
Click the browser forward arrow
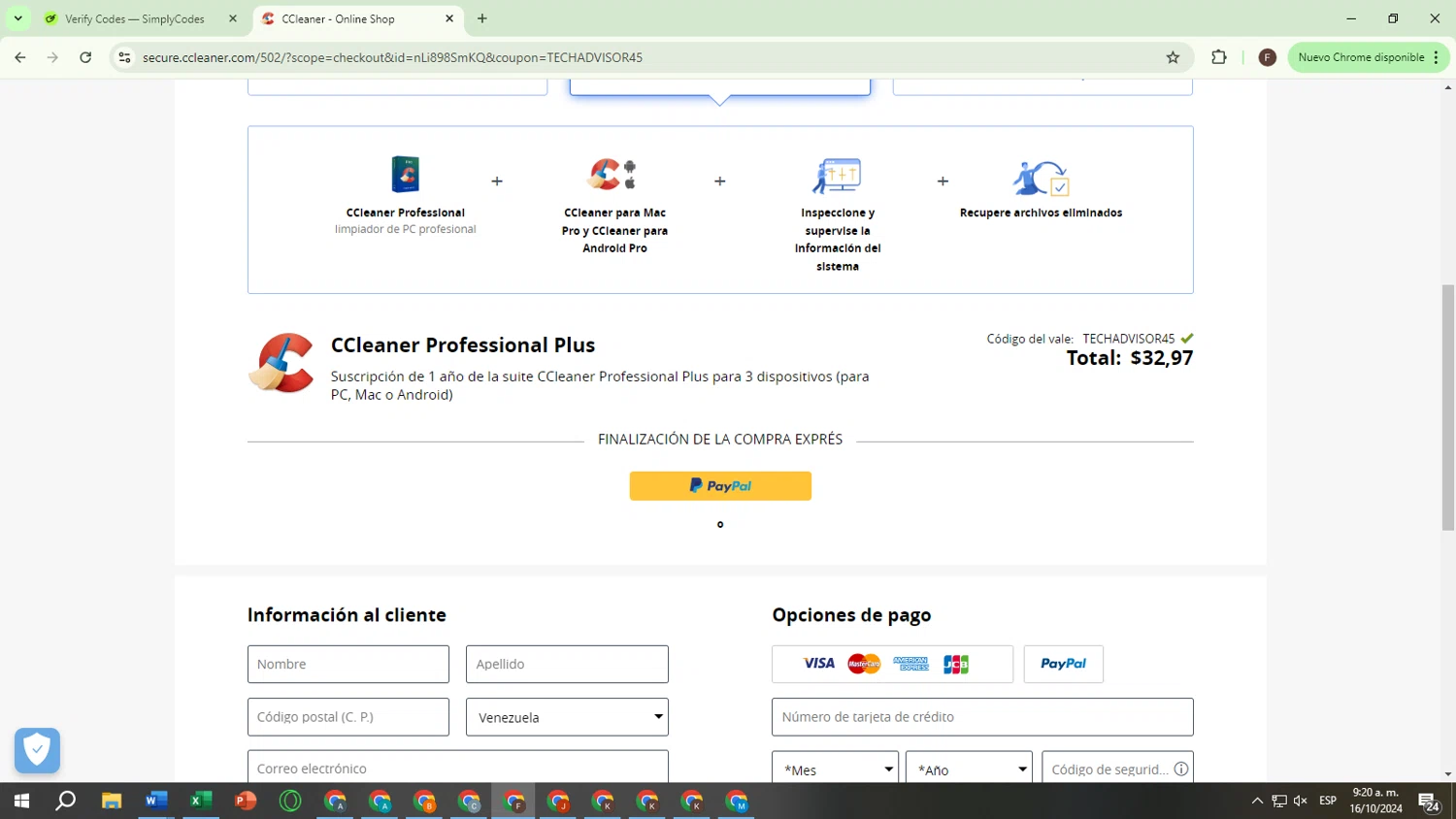point(52,57)
